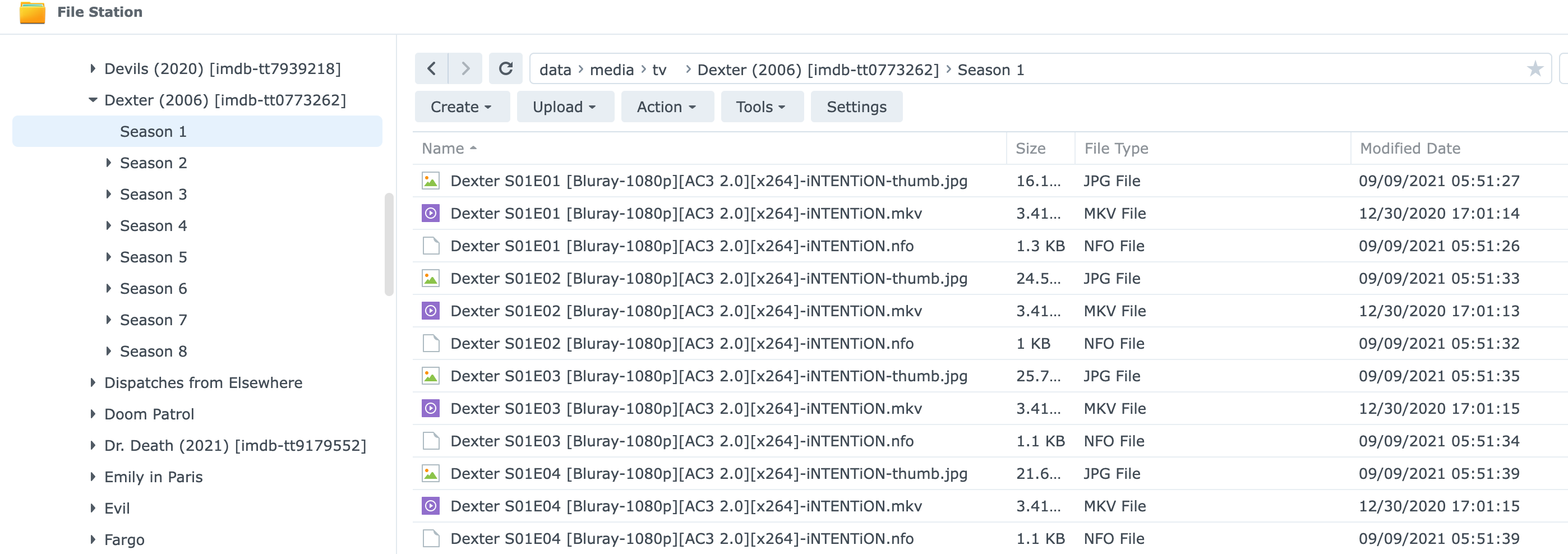Open the Upload dropdown menu
The width and height of the screenshot is (1568, 554).
coord(565,107)
